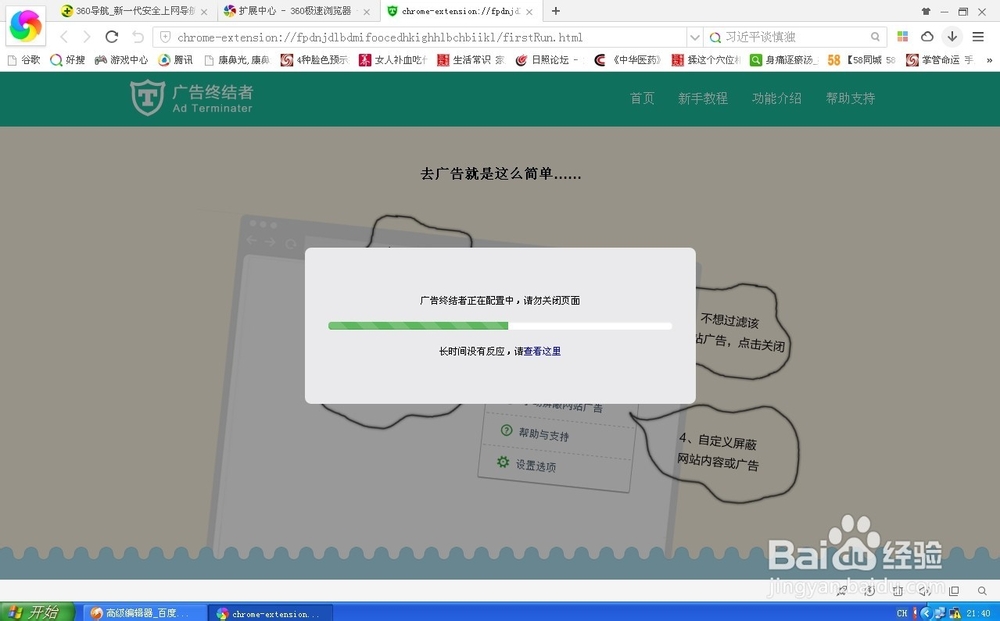Click the search box input
Viewport: 1000px width, 621px height.
pyautogui.click(x=796, y=37)
